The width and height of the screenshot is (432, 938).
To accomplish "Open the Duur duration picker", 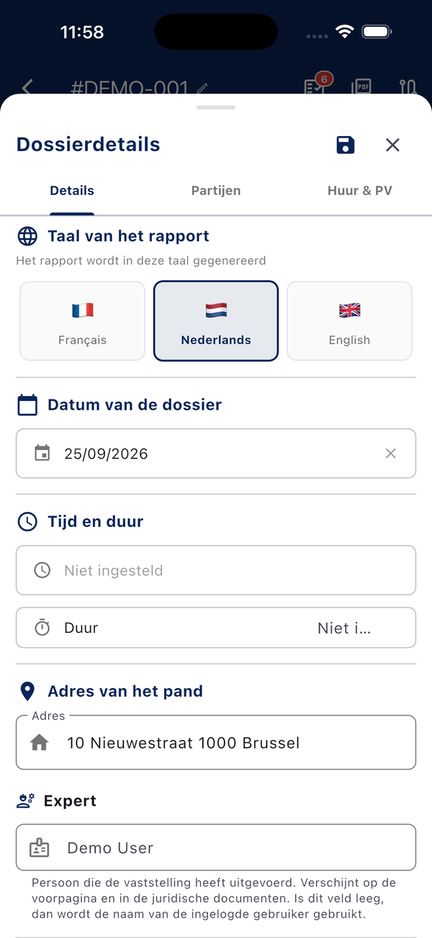I will 216,628.
